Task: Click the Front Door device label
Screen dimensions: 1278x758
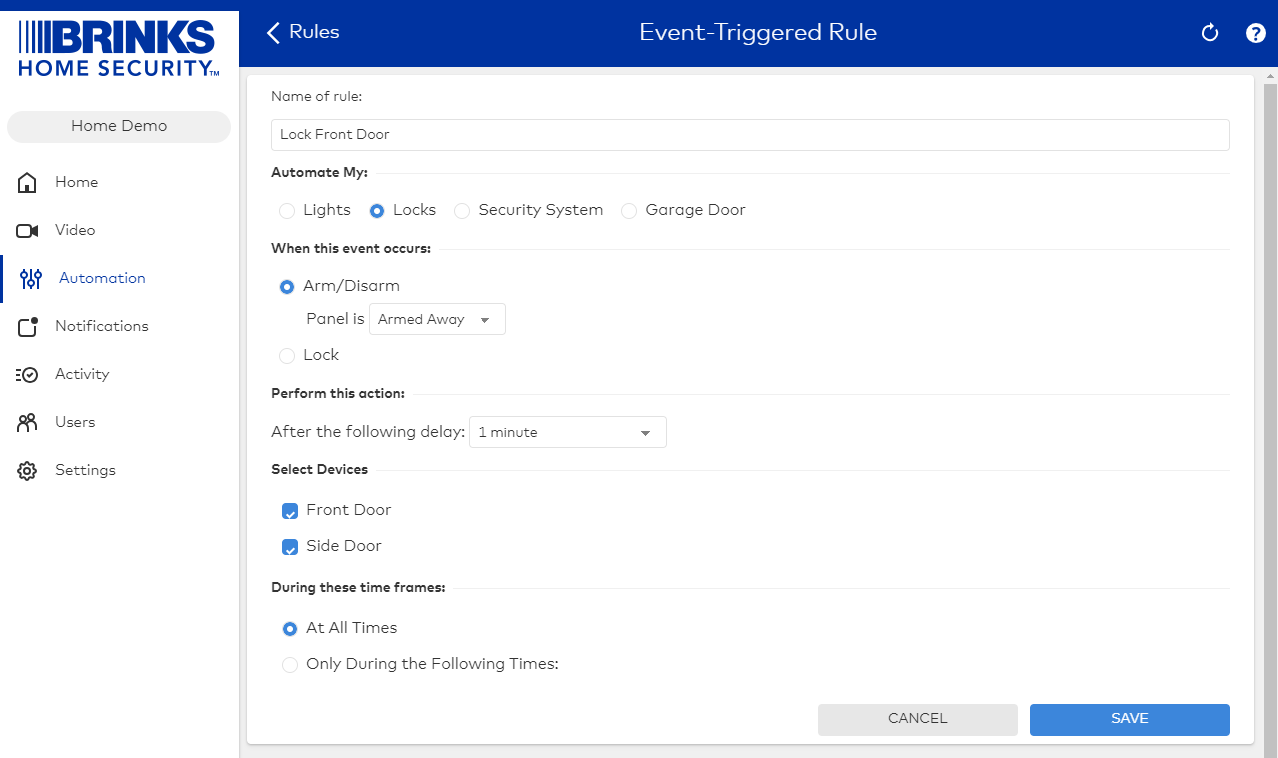Action: click(x=349, y=510)
